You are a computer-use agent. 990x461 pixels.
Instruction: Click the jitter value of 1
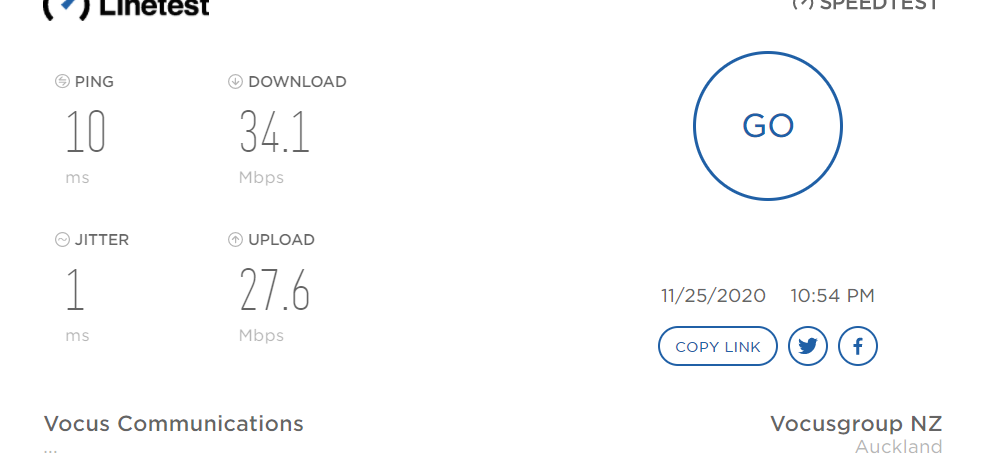(75, 290)
